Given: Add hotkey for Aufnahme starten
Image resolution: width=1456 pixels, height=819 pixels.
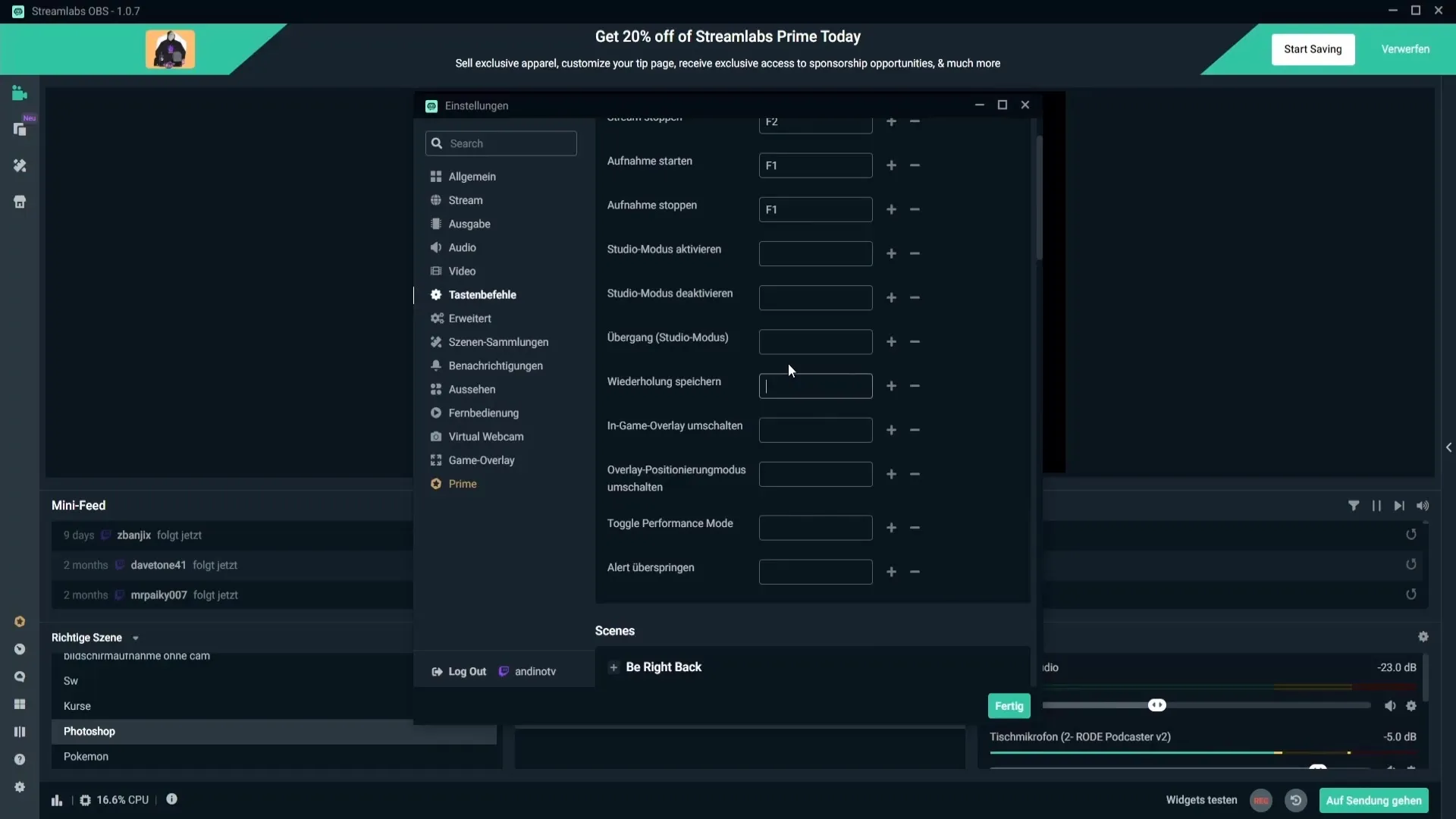Looking at the screenshot, I should (x=892, y=165).
